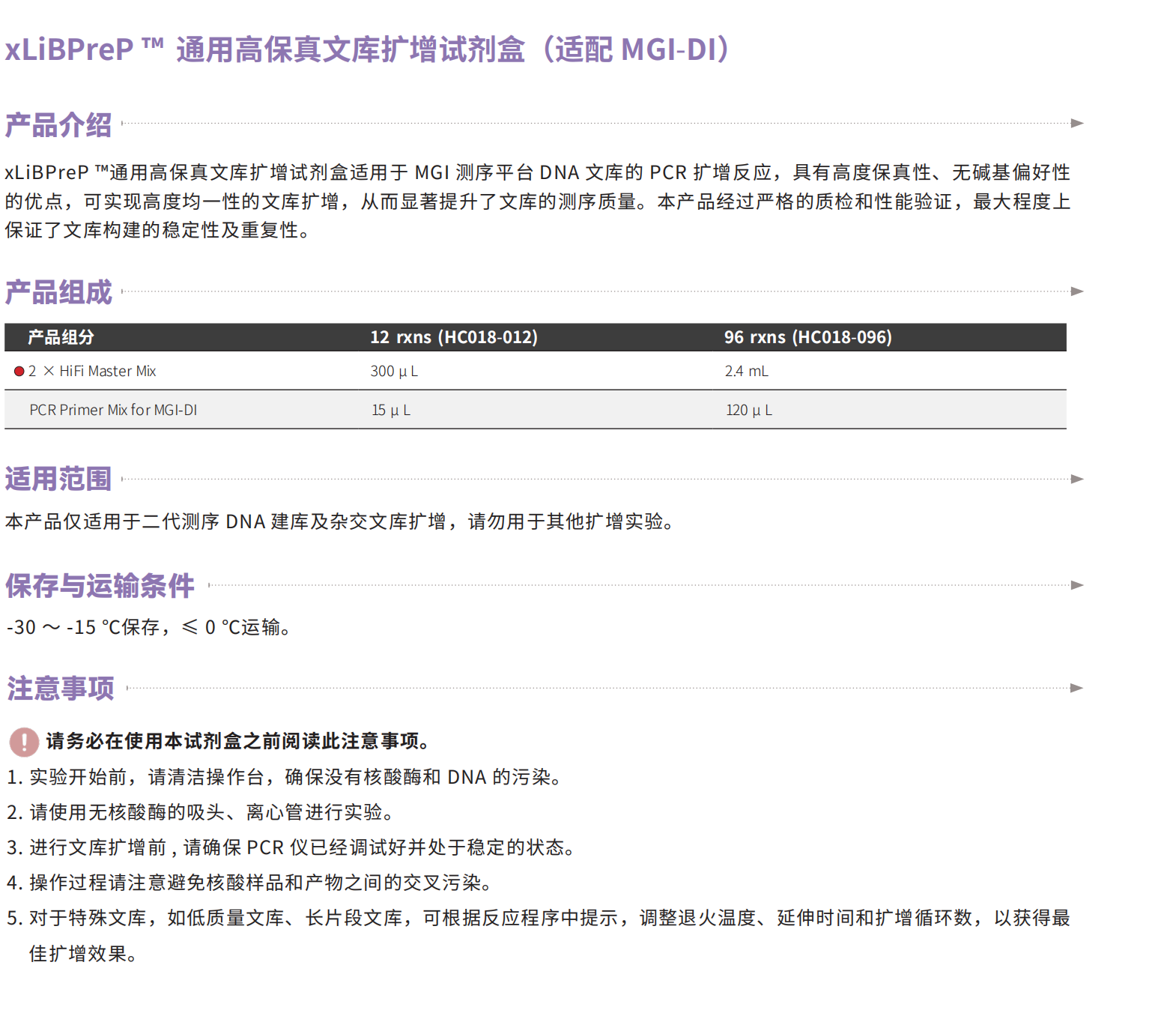Click the intro line mentioning MGI 测序平台 DNA 文库
The width and height of the screenshot is (1176, 1010).
(538, 172)
